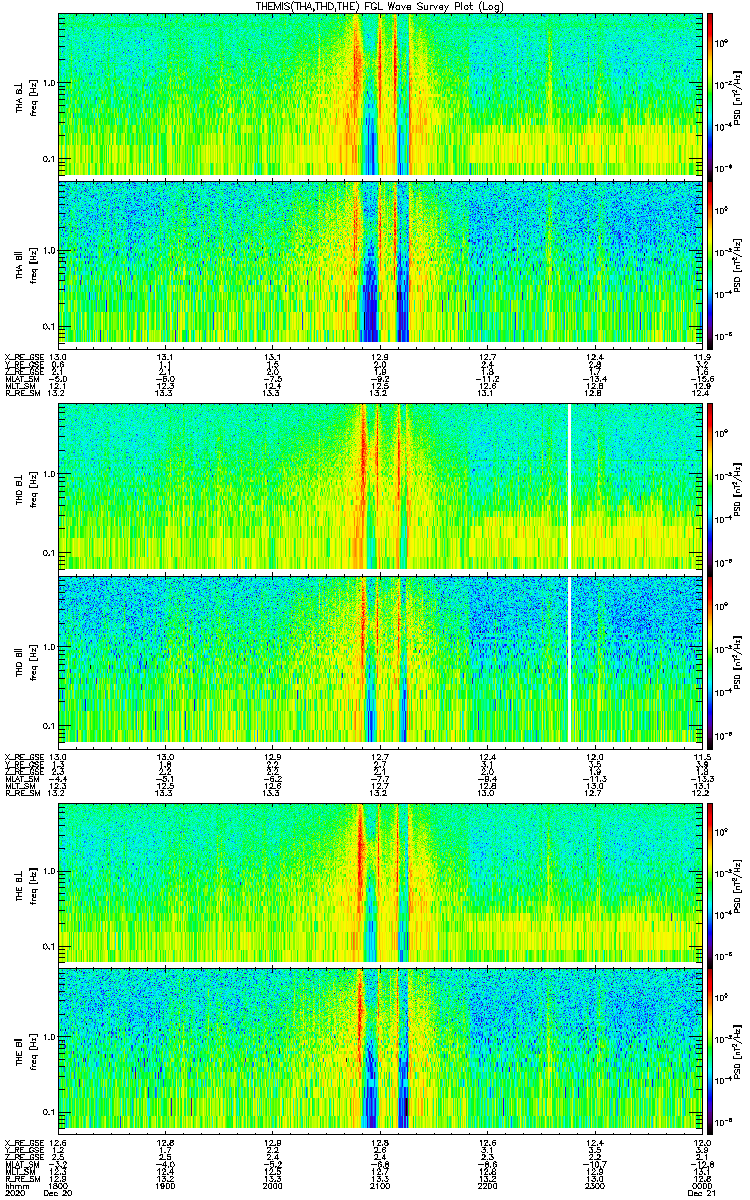The height and width of the screenshot is (1200, 750).
Task: Click the color bar beside the THD BII panel
Action: point(709,658)
